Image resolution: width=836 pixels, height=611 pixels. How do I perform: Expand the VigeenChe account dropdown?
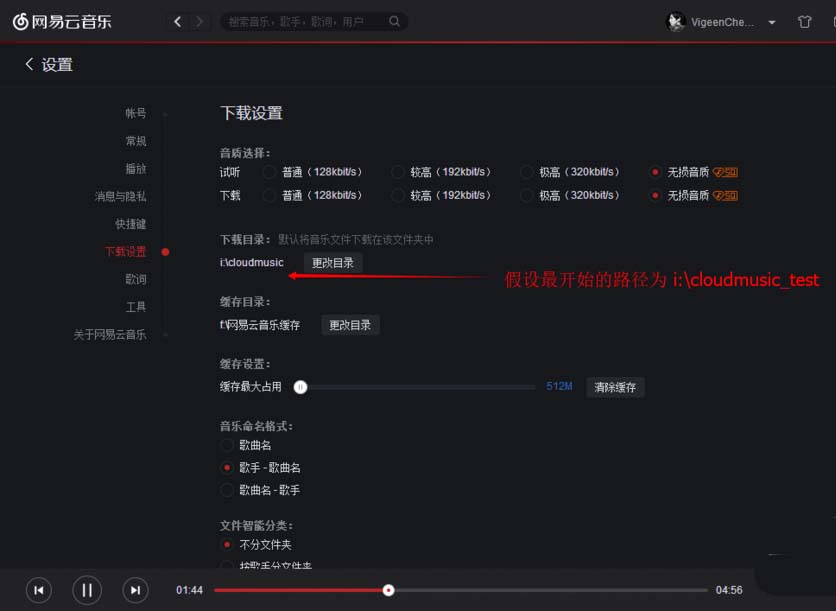[772, 22]
